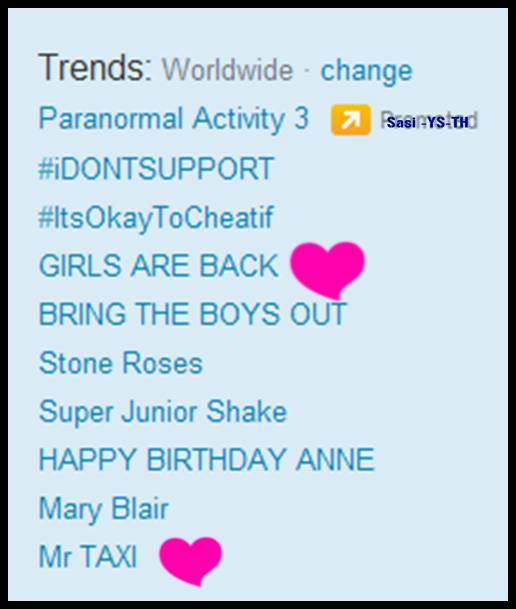516x609 pixels.
Task: Click the word ANNE in birthday trend
Action: tap(335, 459)
